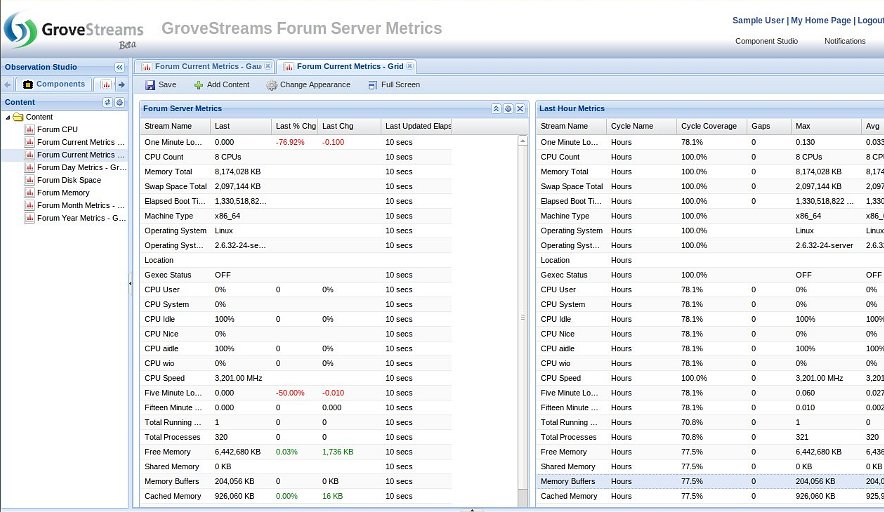The height and width of the screenshot is (512, 884).
Task: Switch the dashboard to Full Screen
Action: pyautogui.click(x=393, y=85)
